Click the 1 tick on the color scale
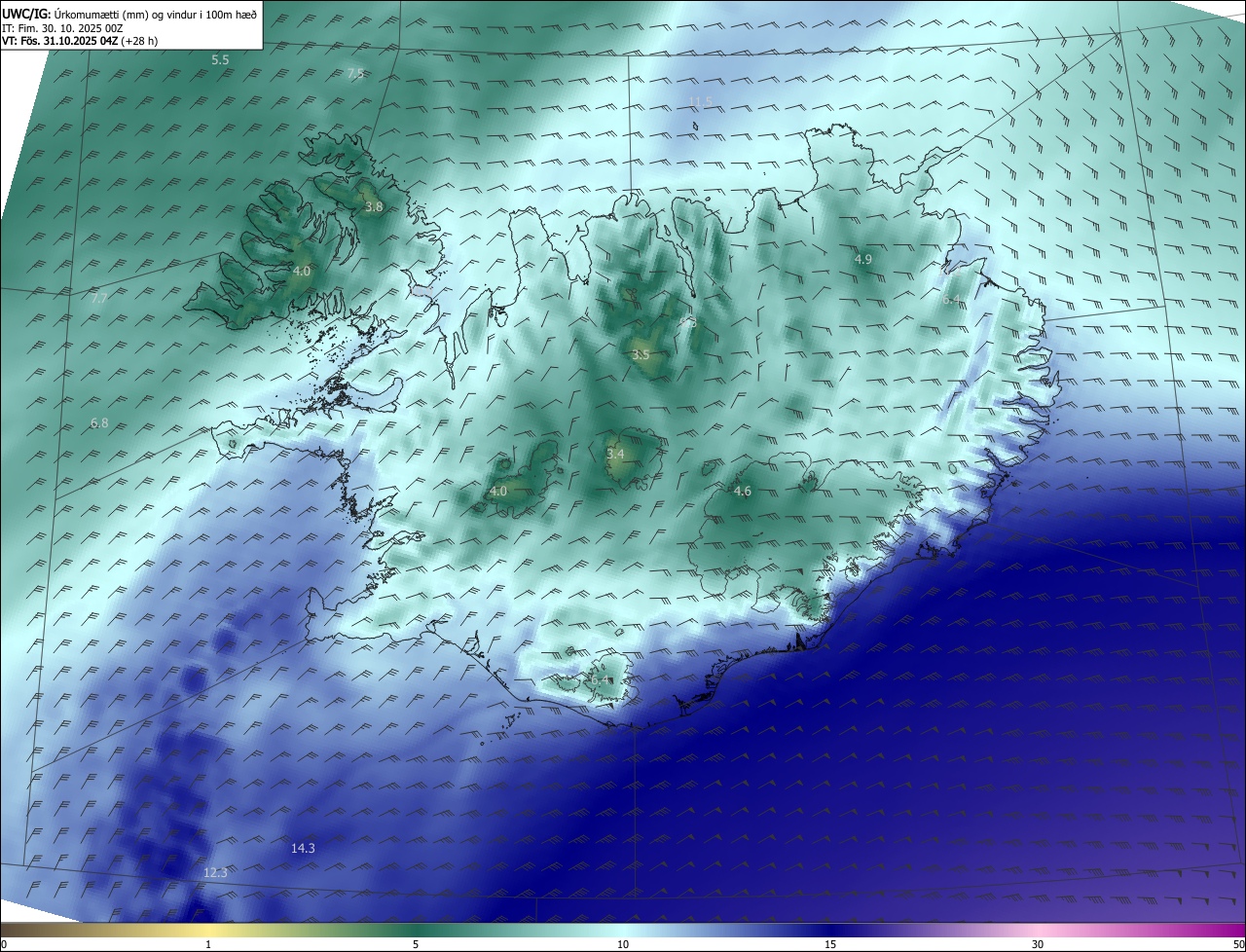The image size is (1246, 952). point(208,944)
